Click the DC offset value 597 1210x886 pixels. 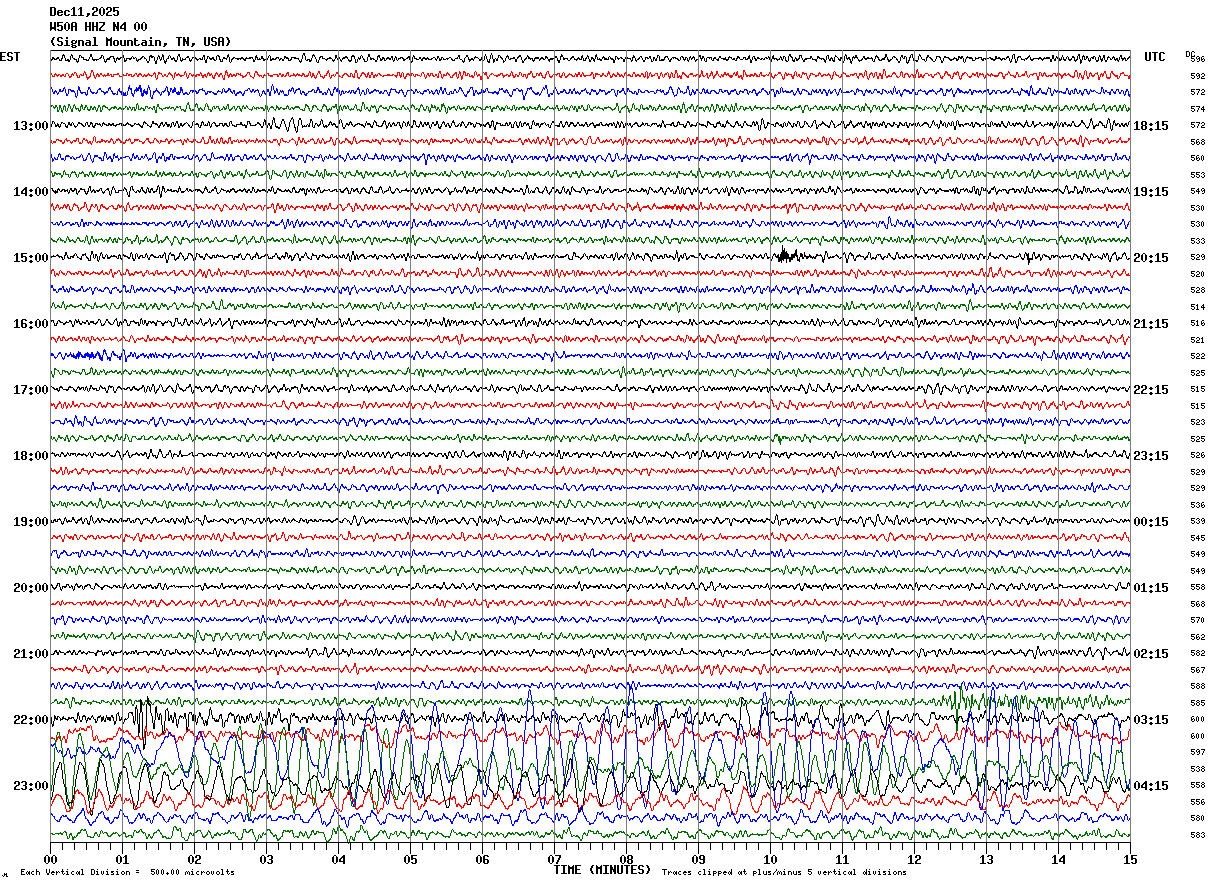[x=1198, y=752]
